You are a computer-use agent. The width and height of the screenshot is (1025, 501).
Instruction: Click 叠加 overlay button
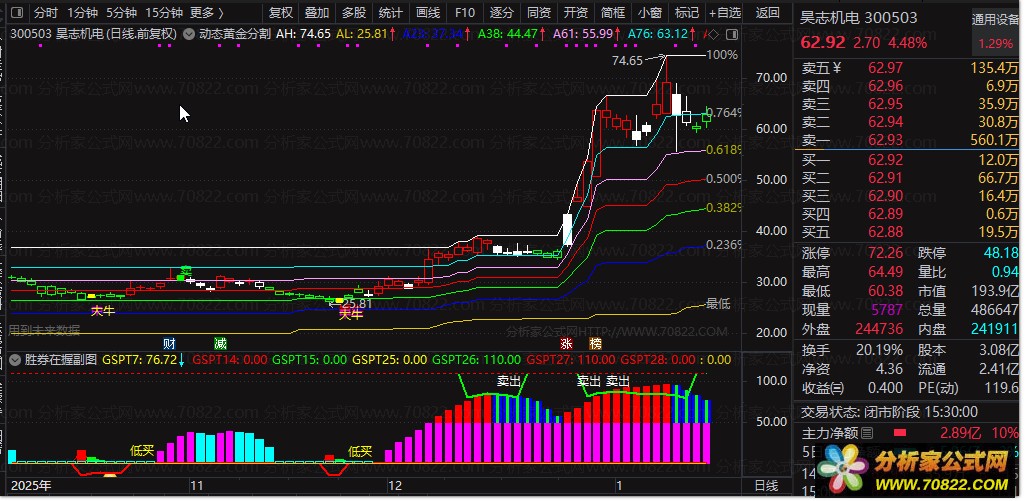click(x=317, y=12)
